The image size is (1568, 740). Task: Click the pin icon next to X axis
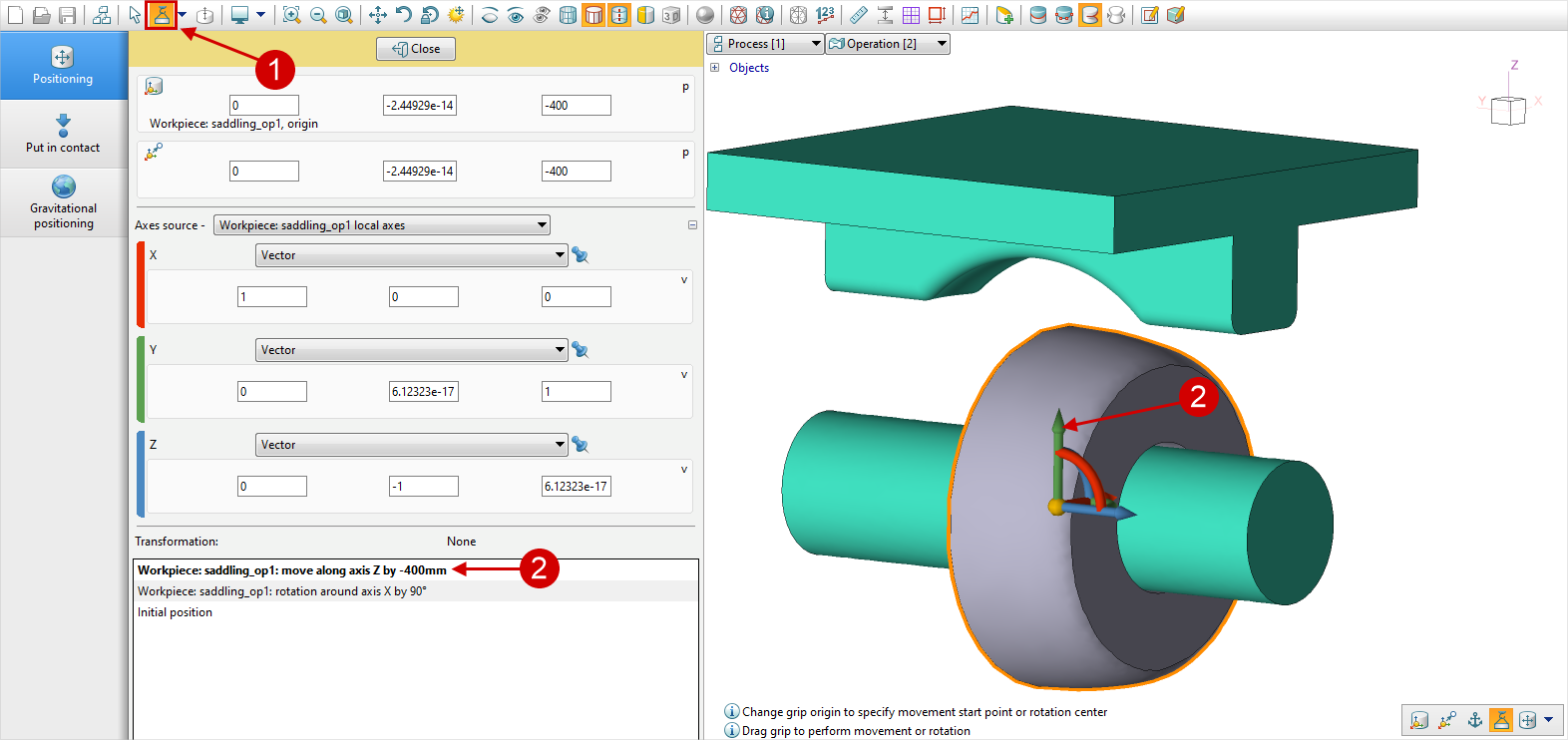[580, 255]
